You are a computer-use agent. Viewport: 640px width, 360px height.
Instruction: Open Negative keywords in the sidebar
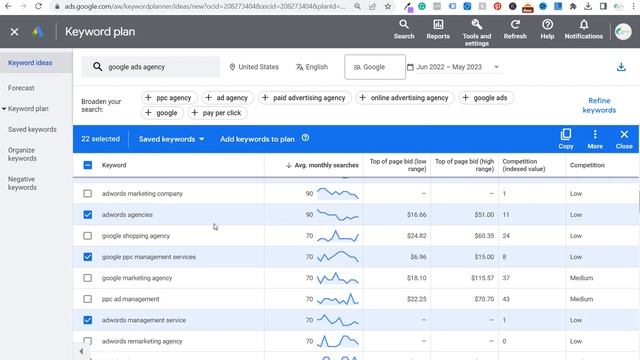pos(22,183)
